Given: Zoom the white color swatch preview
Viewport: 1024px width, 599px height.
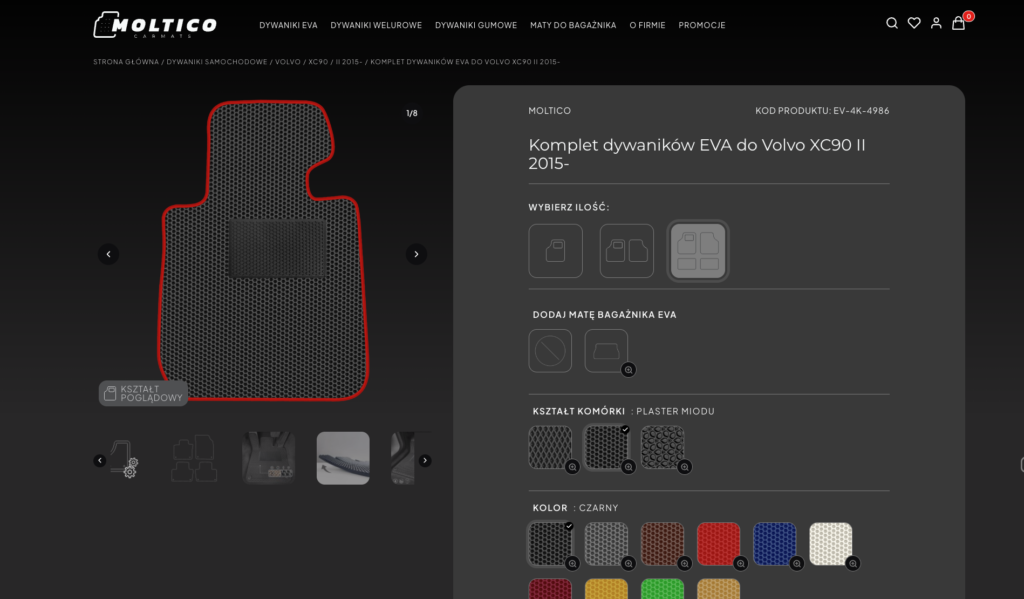Looking at the screenshot, I should 853,563.
